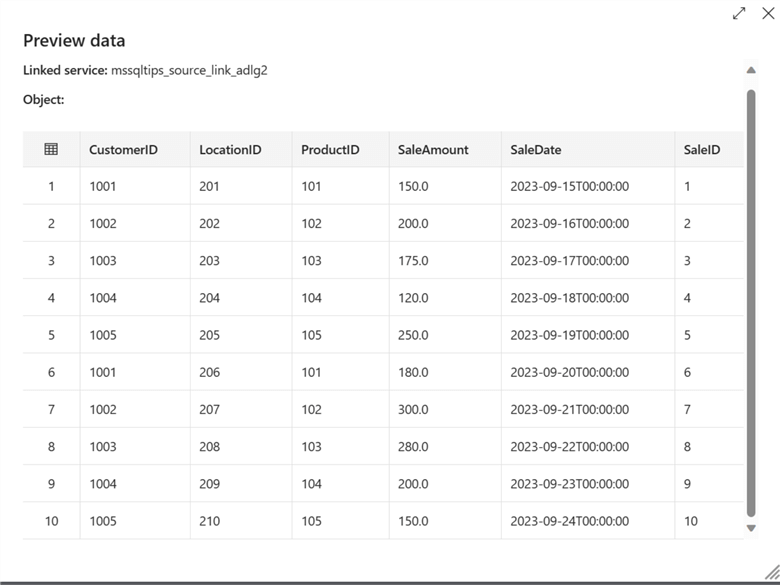The width and height of the screenshot is (780, 585).
Task: Select the LocationID column header
Action: pyautogui.click(x=230, y=150)
